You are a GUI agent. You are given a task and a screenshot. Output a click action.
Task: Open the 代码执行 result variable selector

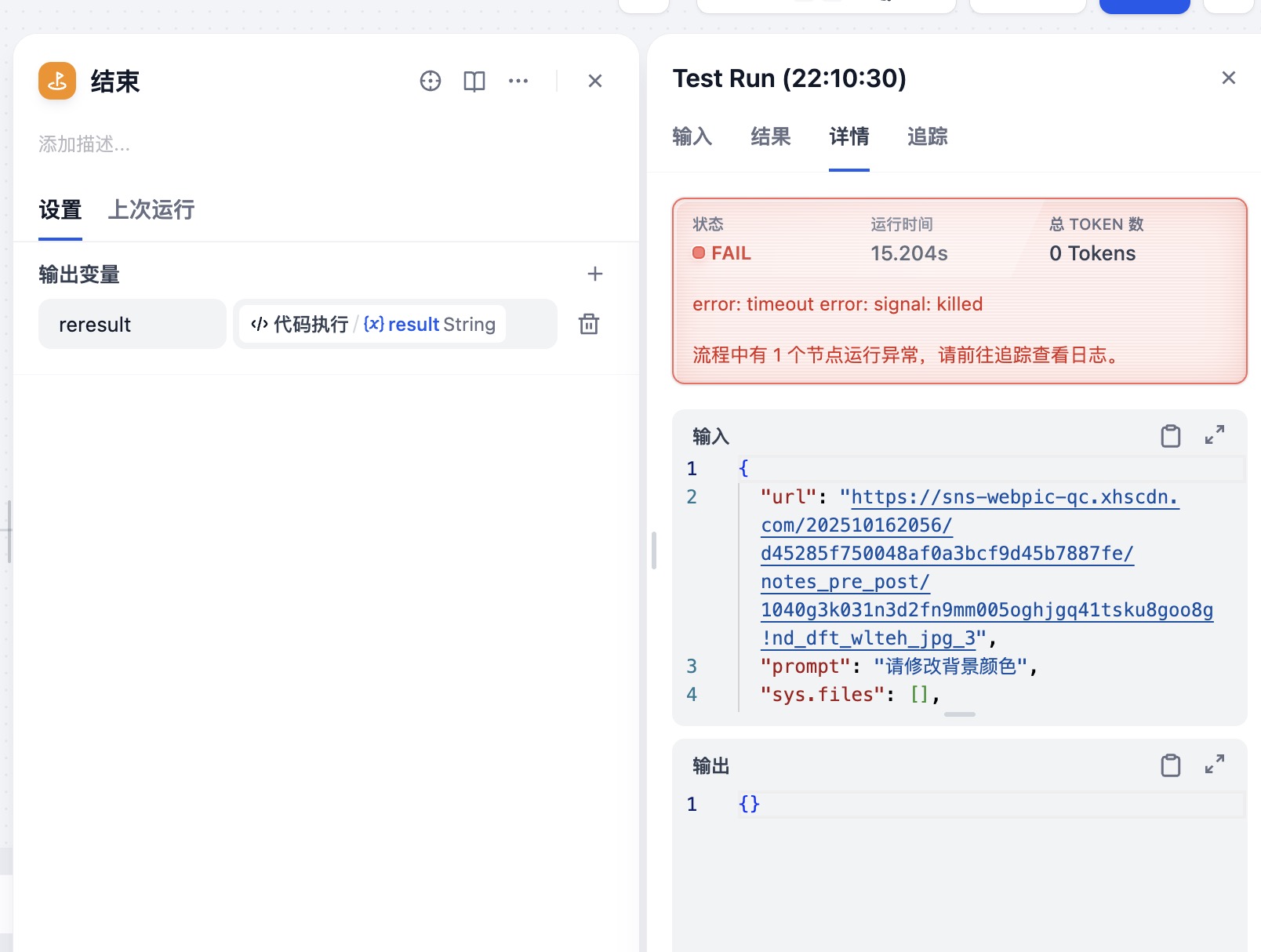coord(373,324)
